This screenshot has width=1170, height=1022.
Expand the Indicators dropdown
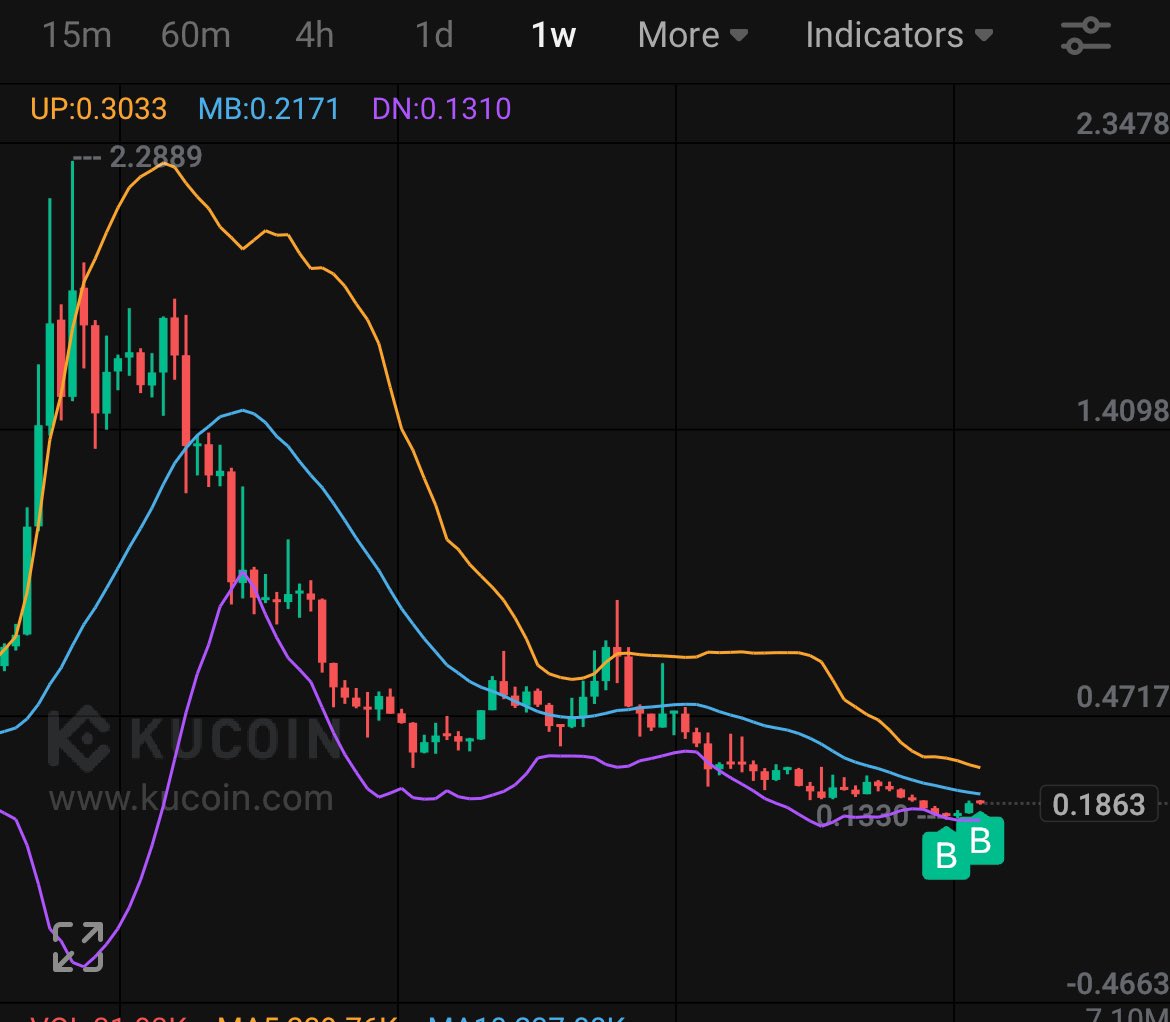tap(899, 35)
